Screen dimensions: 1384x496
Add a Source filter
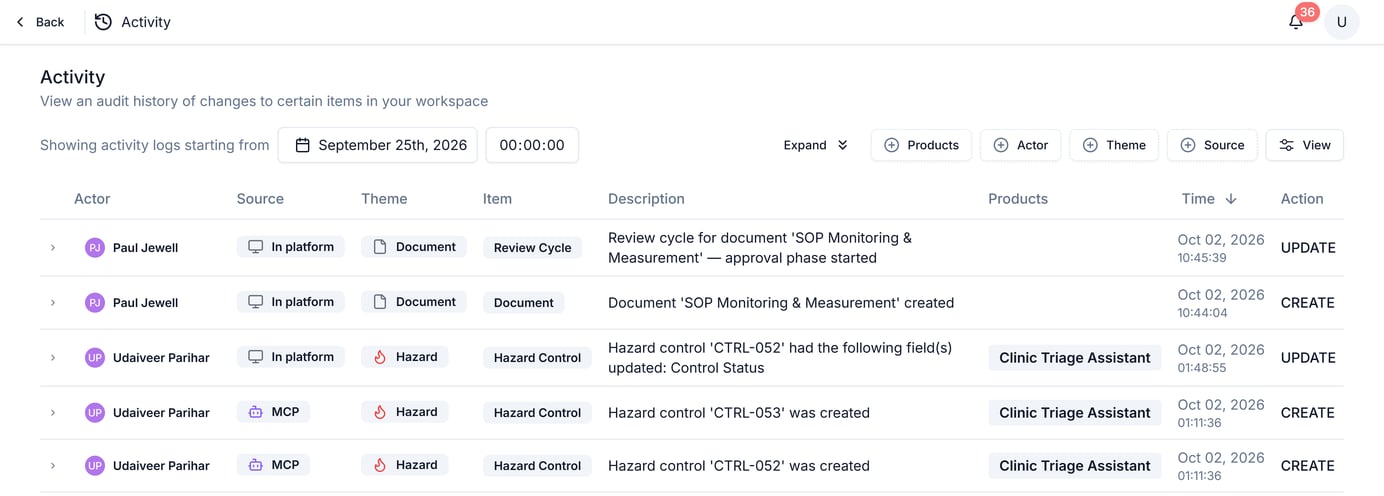(1212, 145)
